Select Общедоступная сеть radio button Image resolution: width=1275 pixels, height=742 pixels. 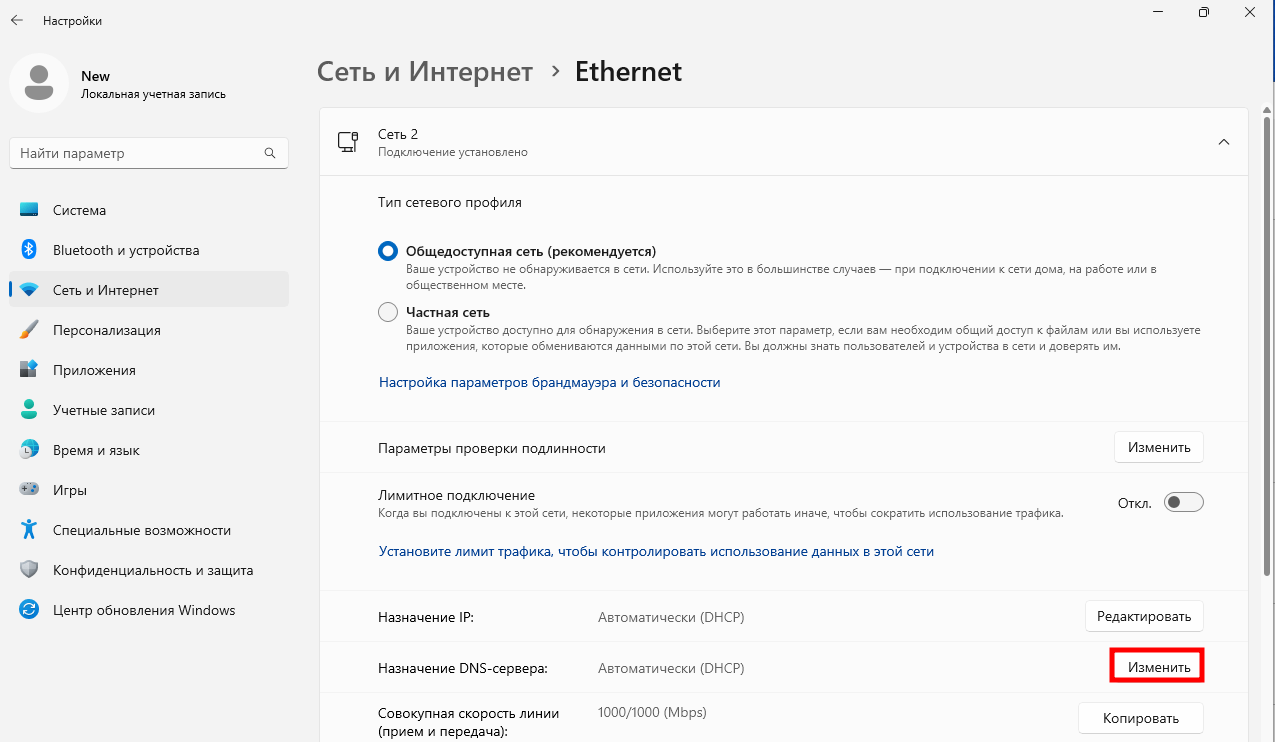click(388, 251)
